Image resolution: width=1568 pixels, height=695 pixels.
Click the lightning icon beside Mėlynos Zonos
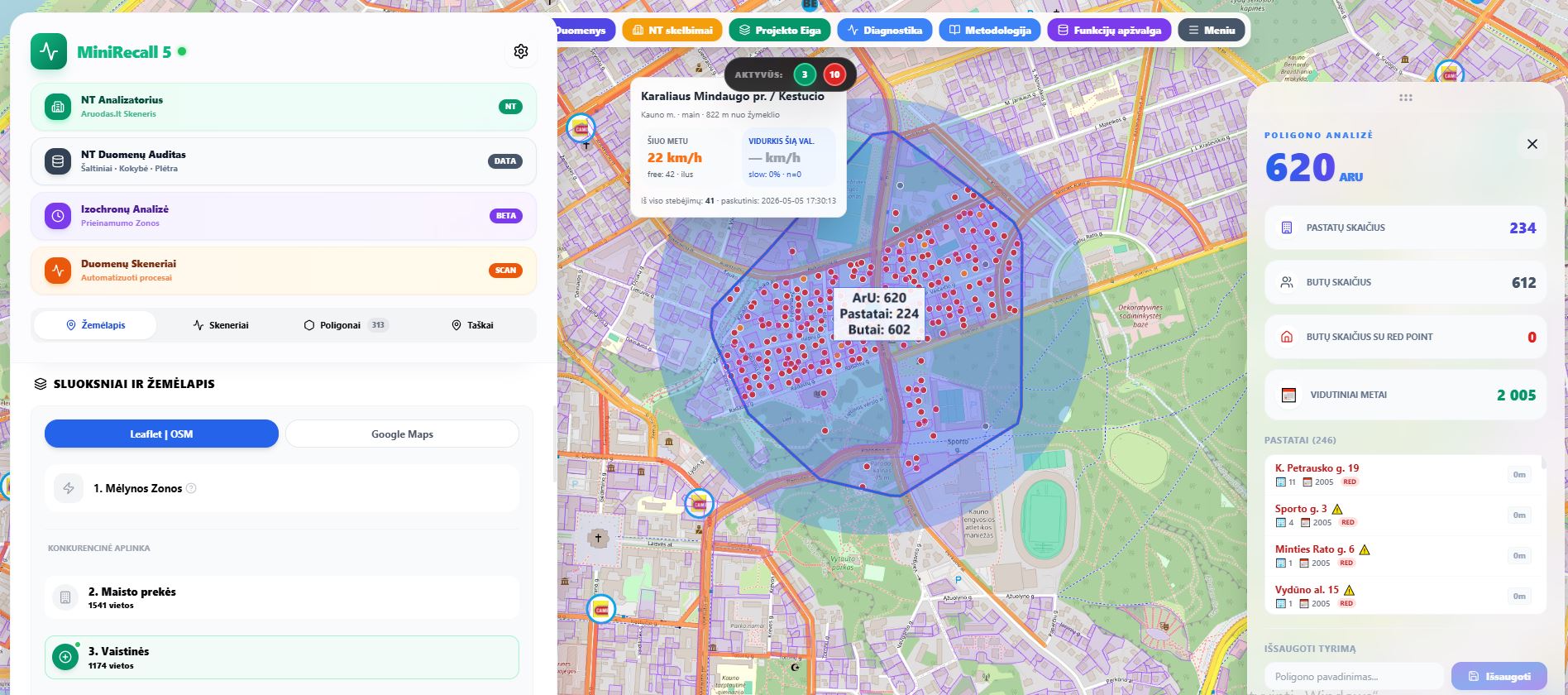69,488
